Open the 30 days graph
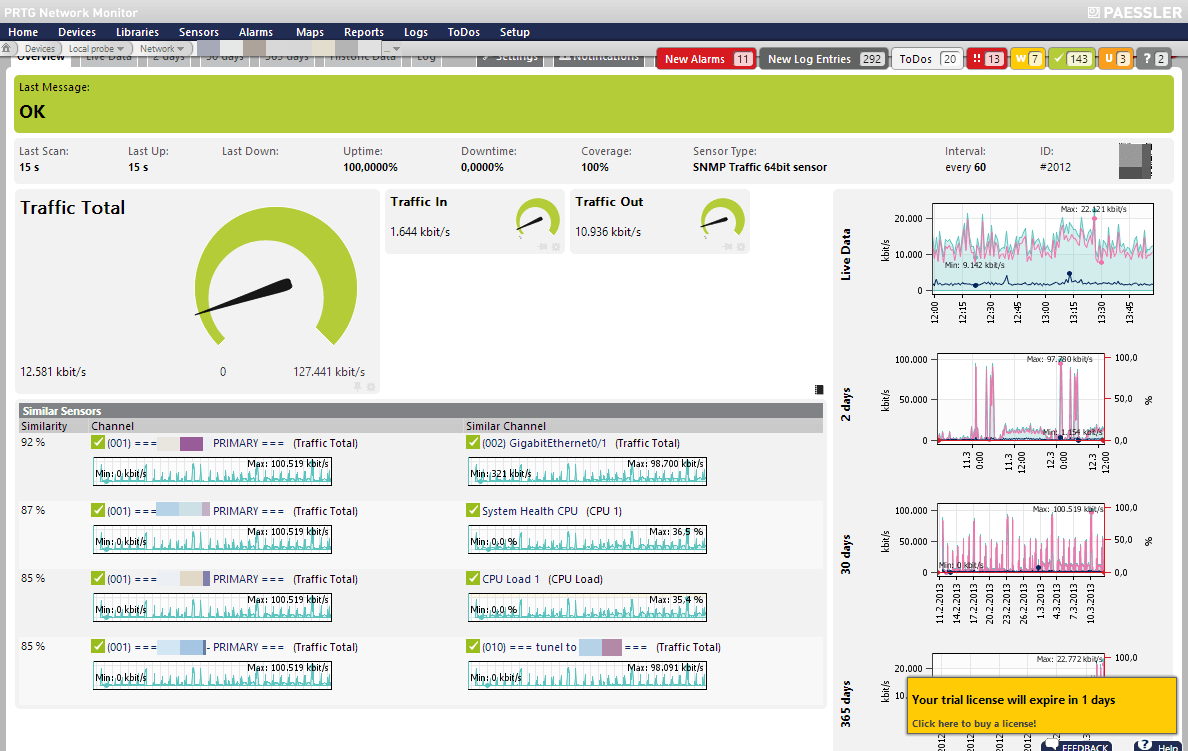This screenshot has width=1188, height=751. pyautogui.click(x=1021, y=539)
